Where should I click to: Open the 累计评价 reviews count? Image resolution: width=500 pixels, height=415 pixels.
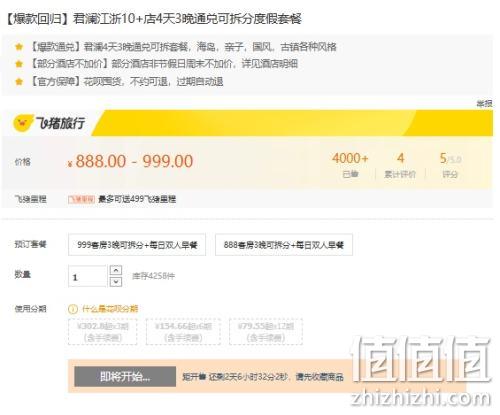(x=400, y=165)
